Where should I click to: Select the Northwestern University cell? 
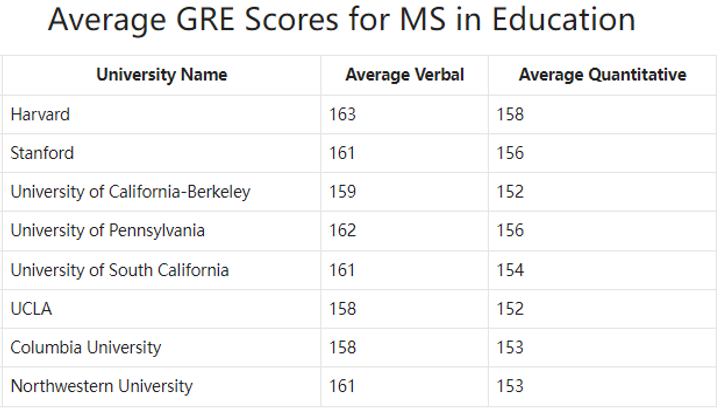click(x=101, y=386)
